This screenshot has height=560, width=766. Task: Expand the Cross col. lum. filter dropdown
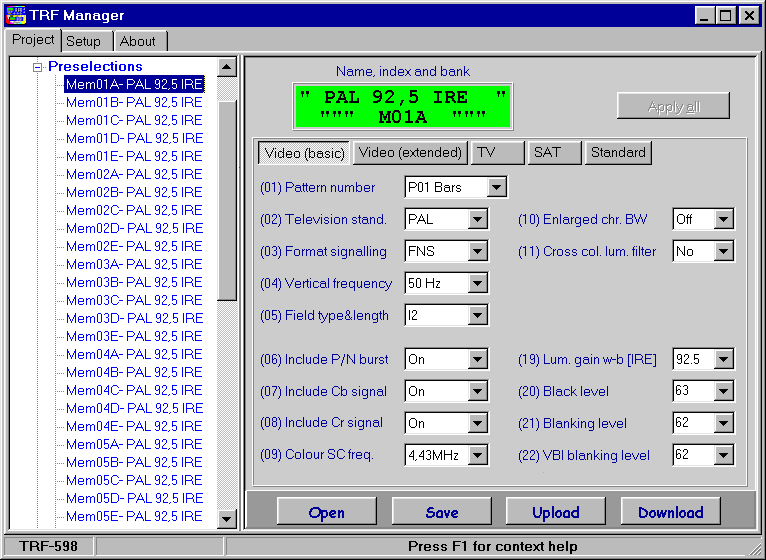point(723,251)
